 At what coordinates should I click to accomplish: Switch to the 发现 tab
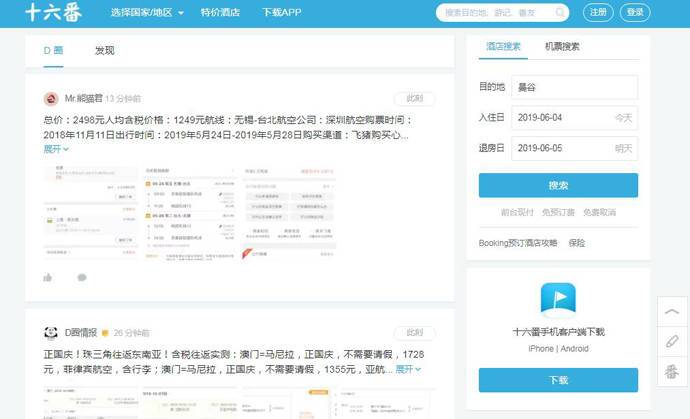[105, 51]
